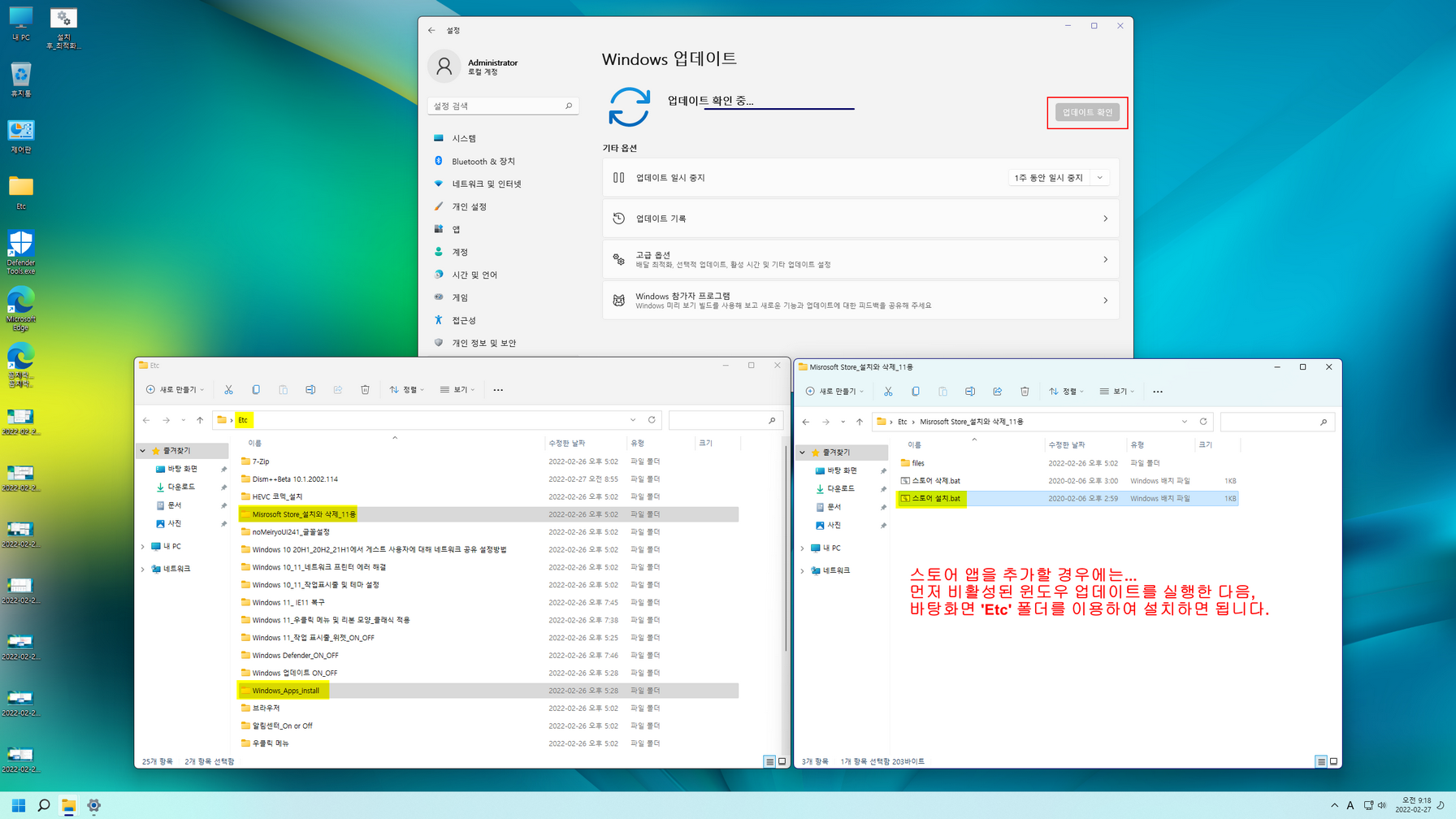
Task: Click 다운로드 in Etc window navigation pane
Action: coord(180,487)
